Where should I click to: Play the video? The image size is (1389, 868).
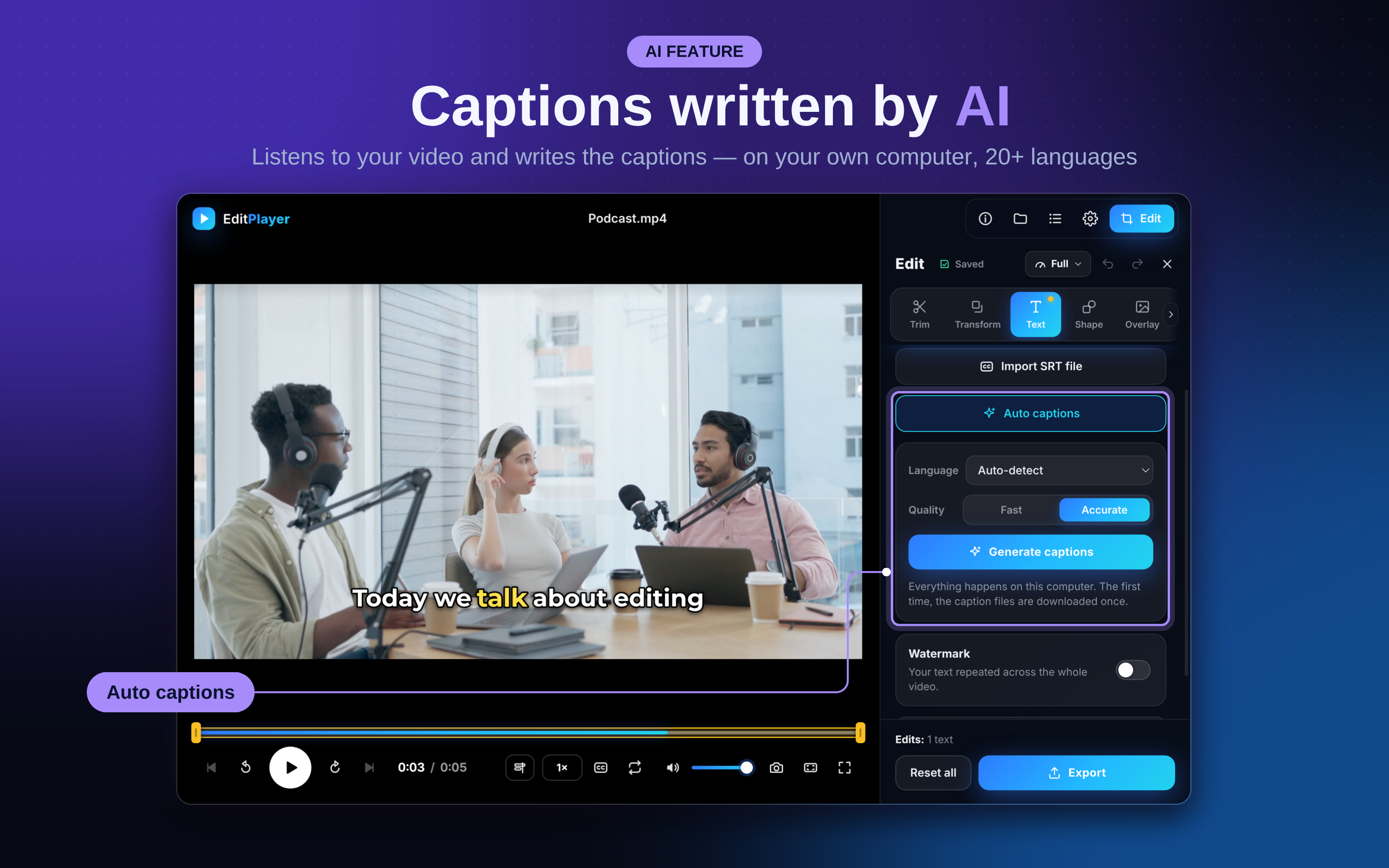(290, 768)
